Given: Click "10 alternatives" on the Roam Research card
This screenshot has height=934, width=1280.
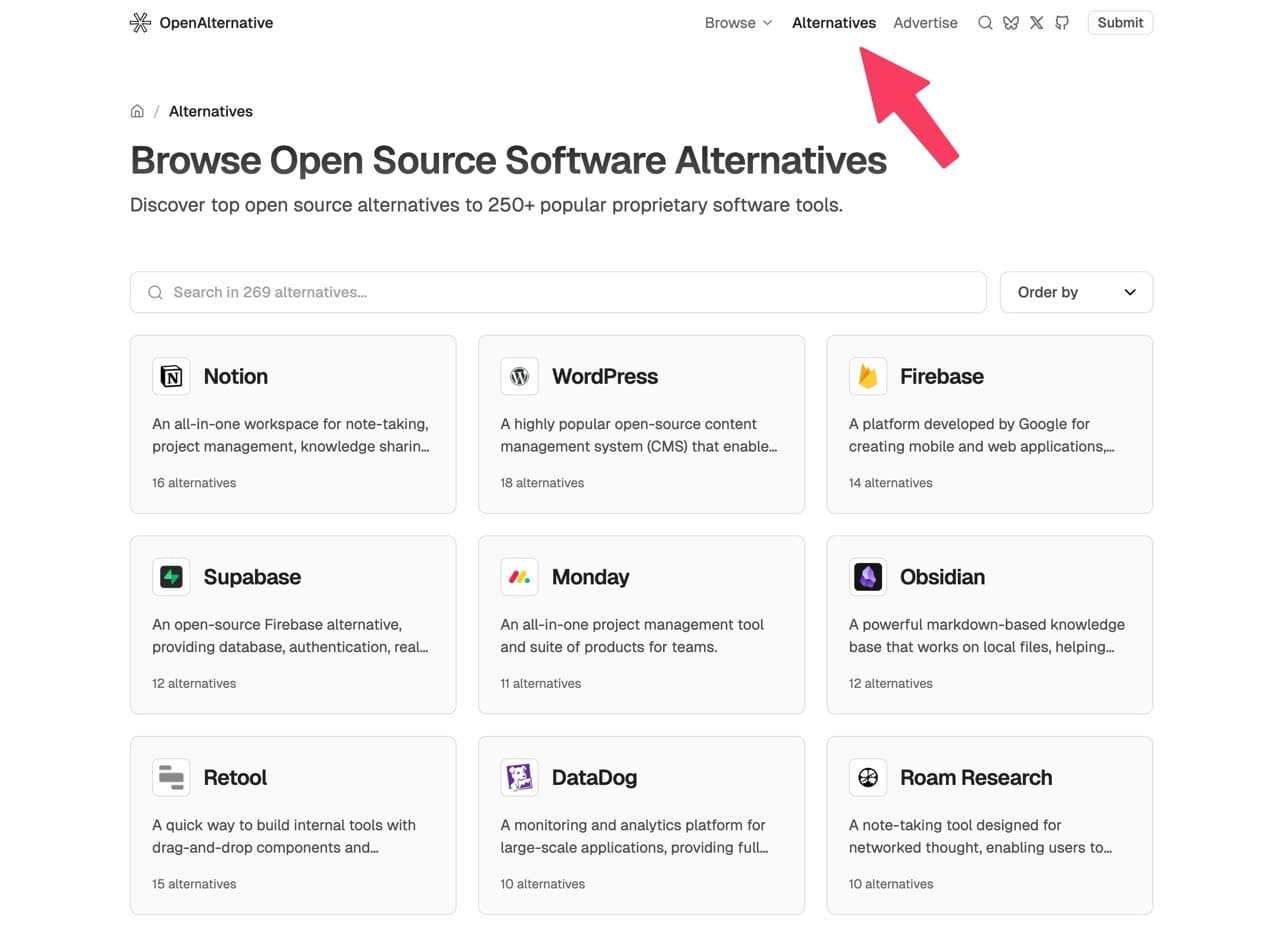Looking at the screenshot, I should tap(891, 884).
